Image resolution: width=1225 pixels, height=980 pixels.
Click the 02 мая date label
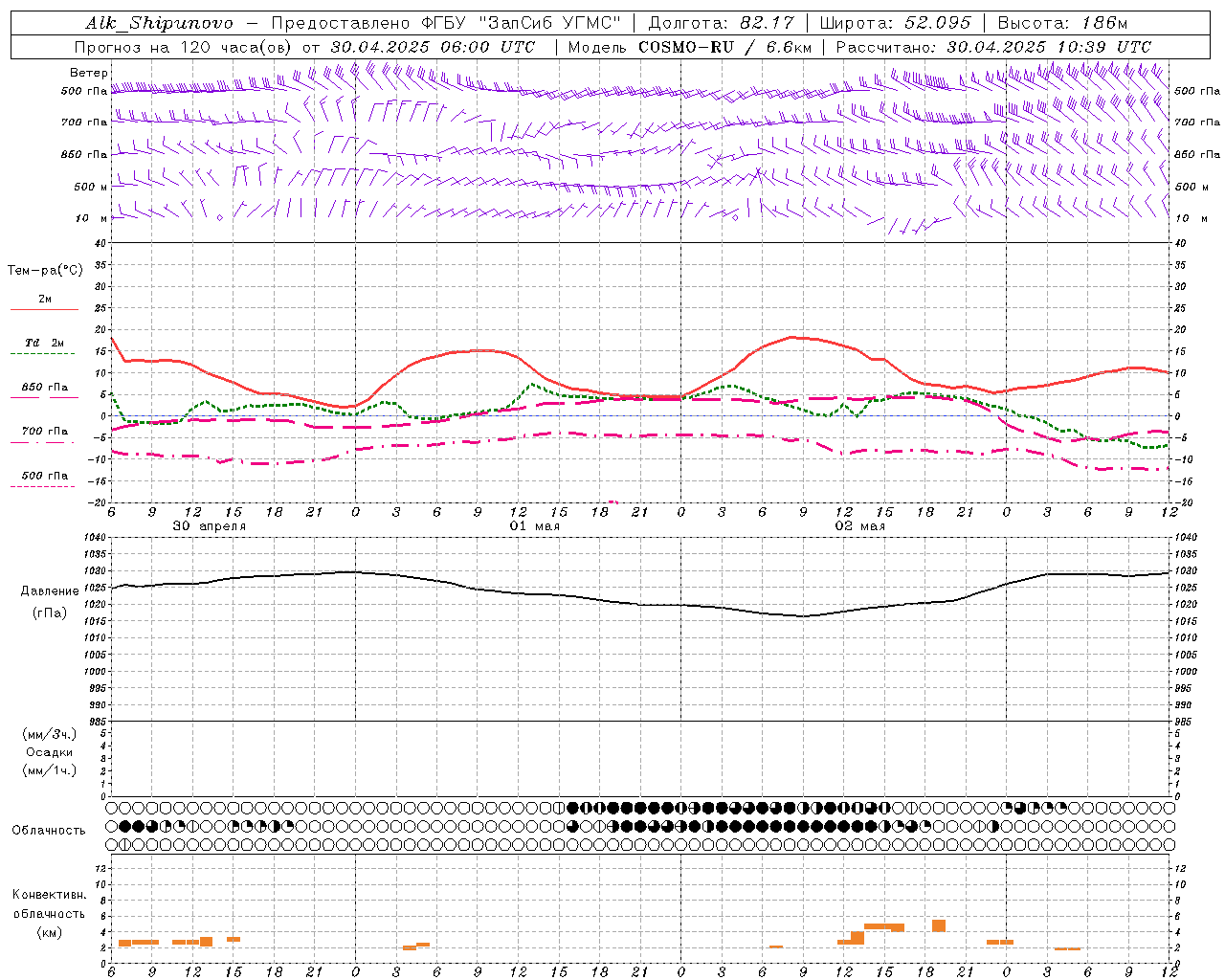coord(859,526)
